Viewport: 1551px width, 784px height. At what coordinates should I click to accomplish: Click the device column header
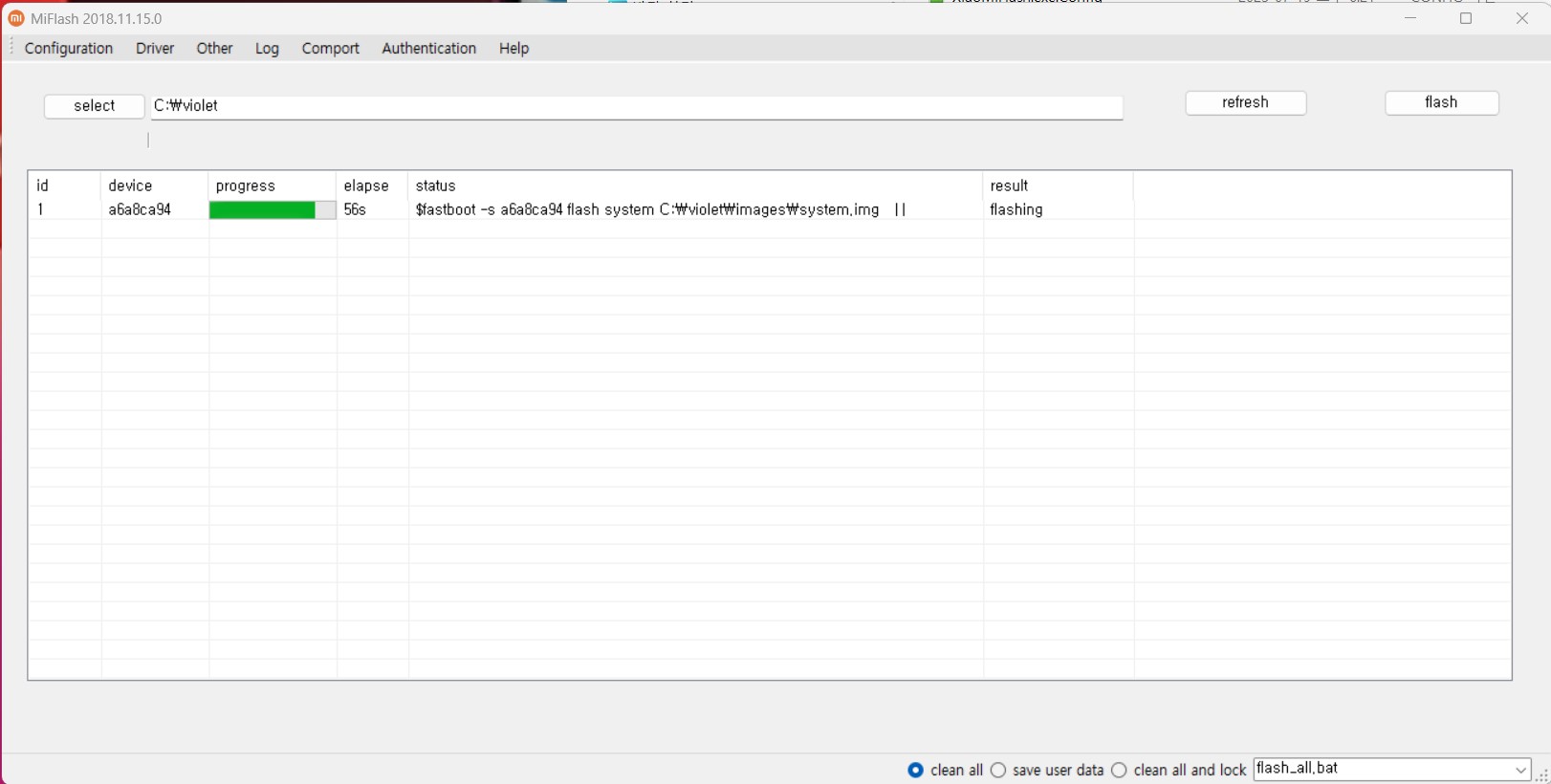tap(155, 185)
